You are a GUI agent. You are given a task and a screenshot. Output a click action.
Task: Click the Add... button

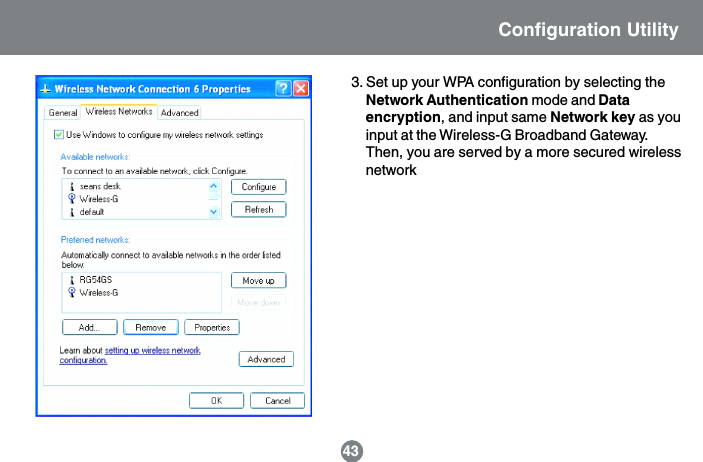click(x=90, y=327)
